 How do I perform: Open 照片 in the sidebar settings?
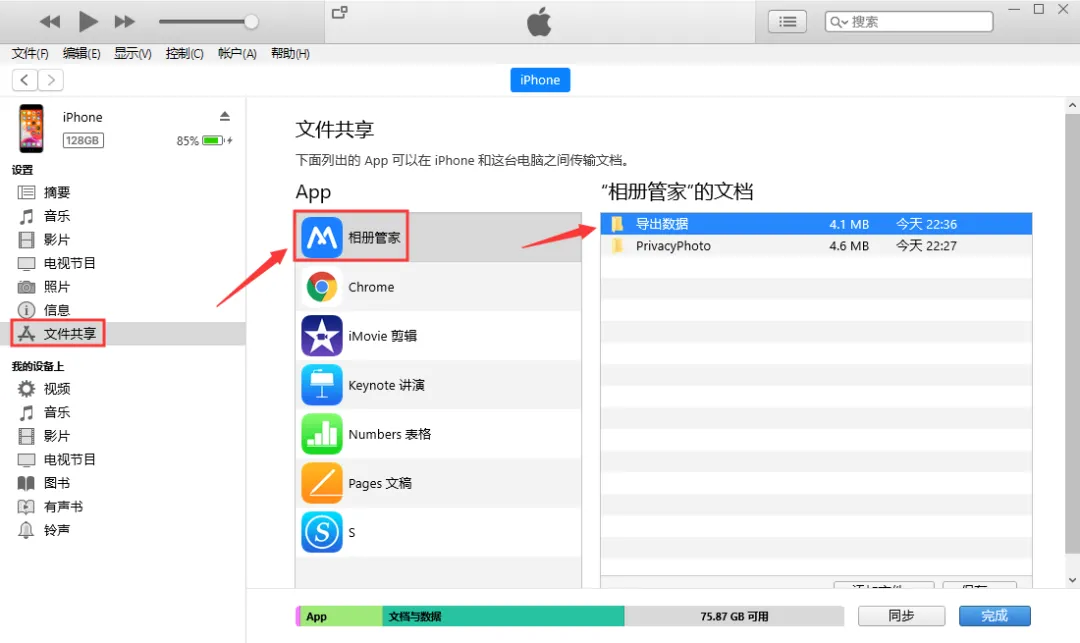pyautogui.click(x=57, y=287)
